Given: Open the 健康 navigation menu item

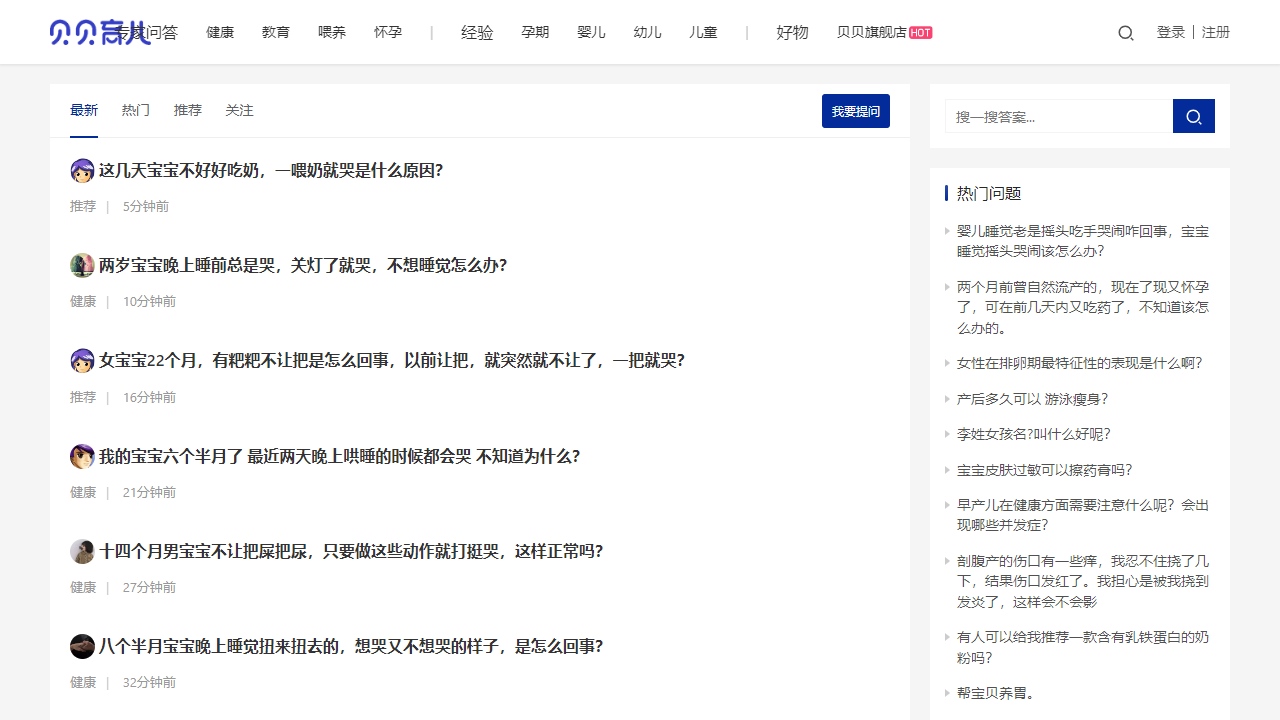Looking at the screenshot, I should click(x=220, y=32).
